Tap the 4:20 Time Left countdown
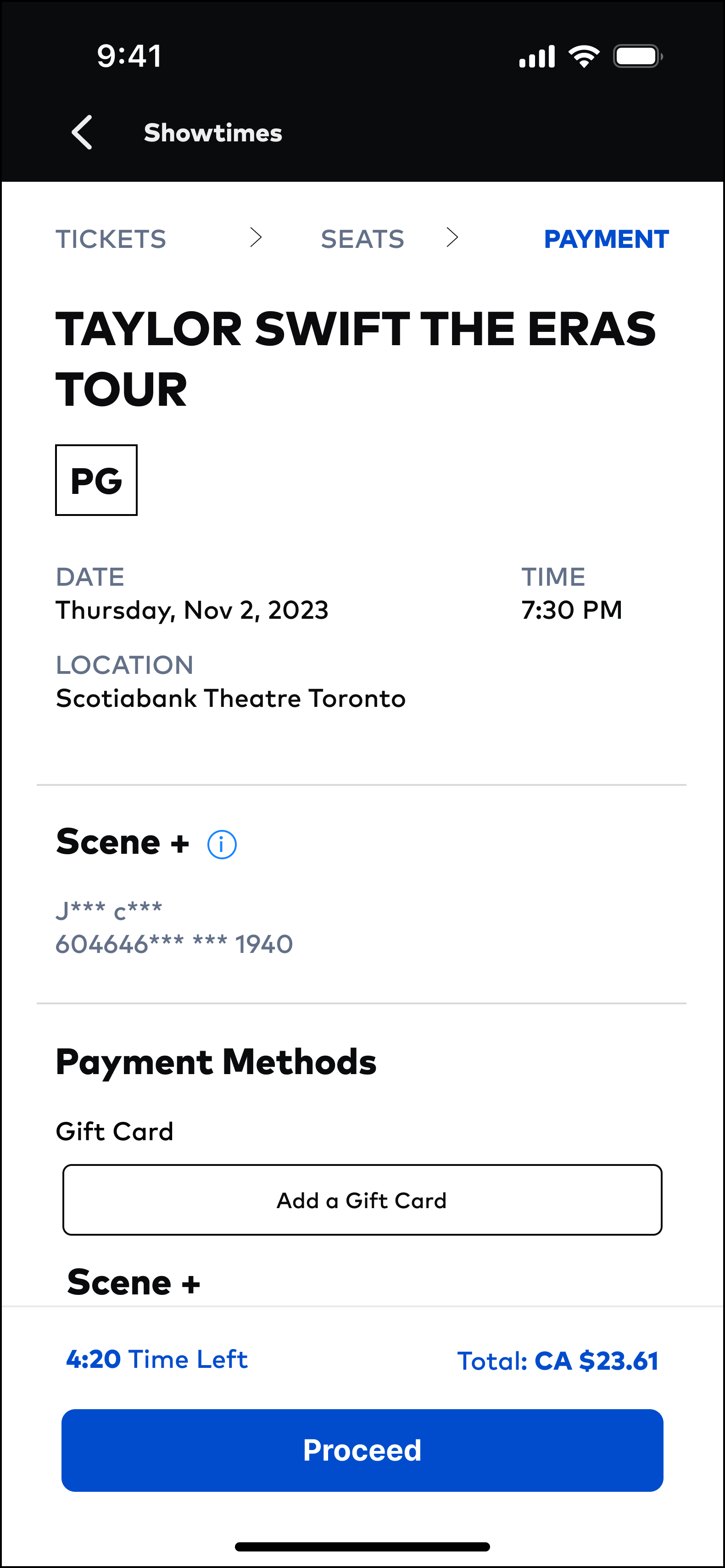725x1568 pixels. [x=156, y=1359]
